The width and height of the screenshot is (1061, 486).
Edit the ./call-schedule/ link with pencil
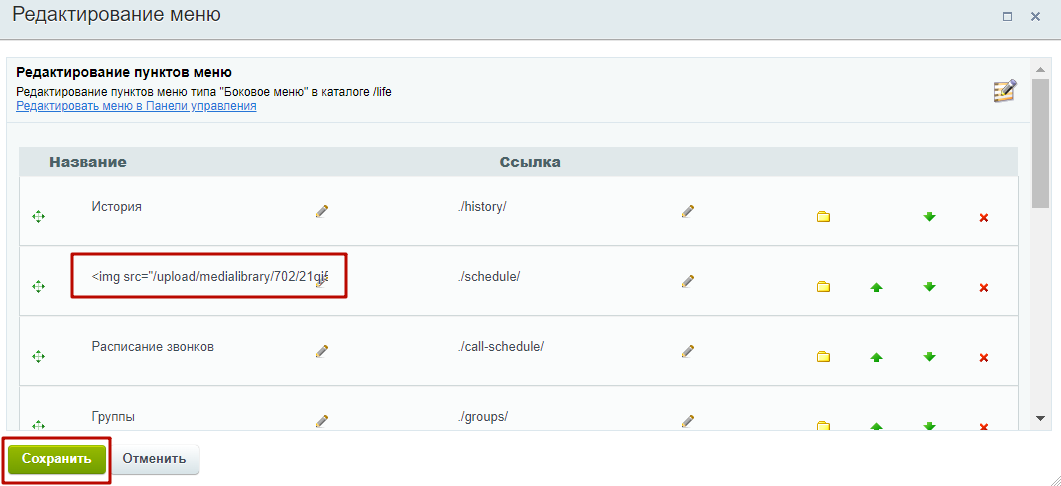click(x=688, y=351)
